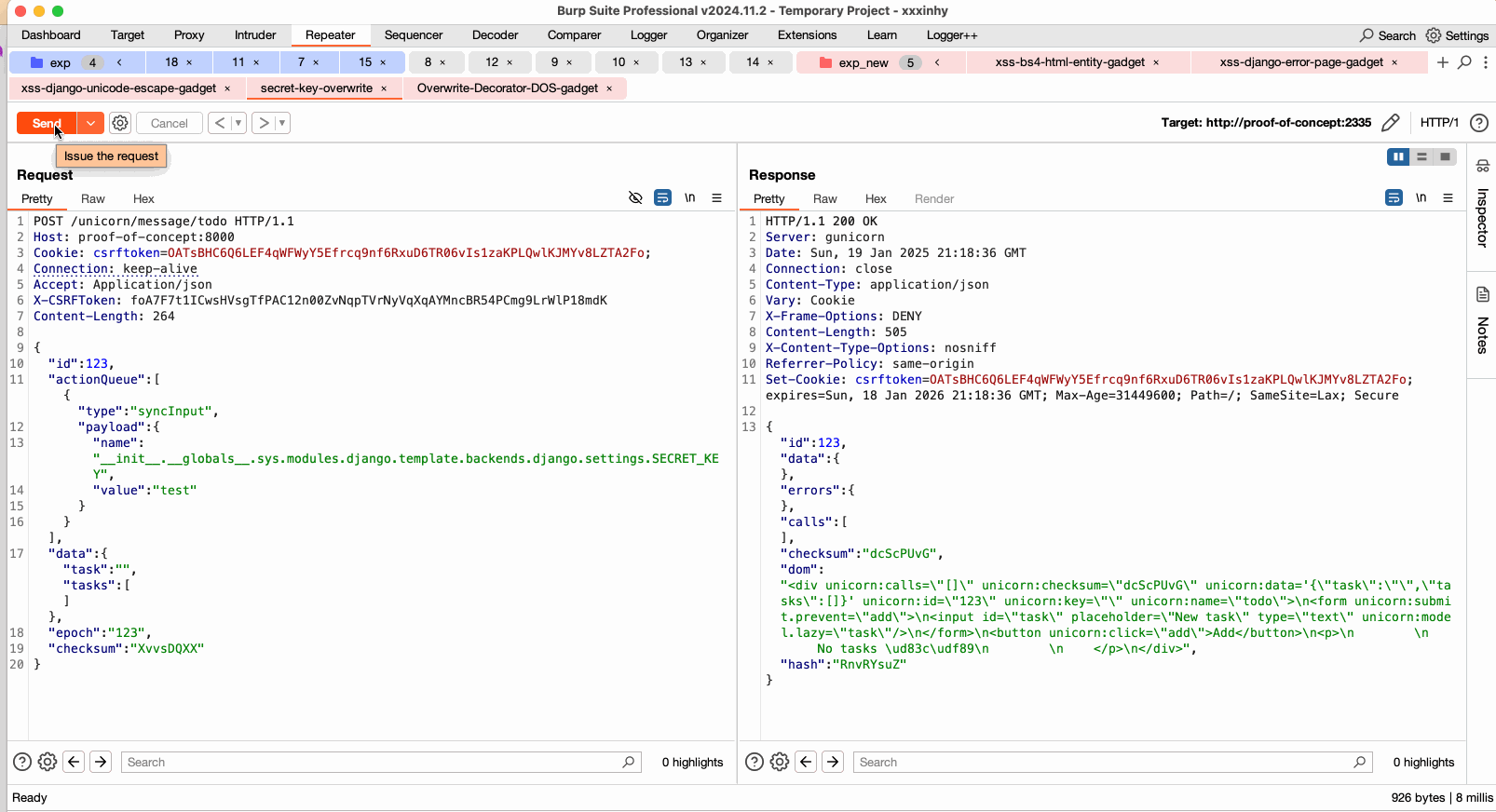Focus the Request search field

click(x=382, y=762)
